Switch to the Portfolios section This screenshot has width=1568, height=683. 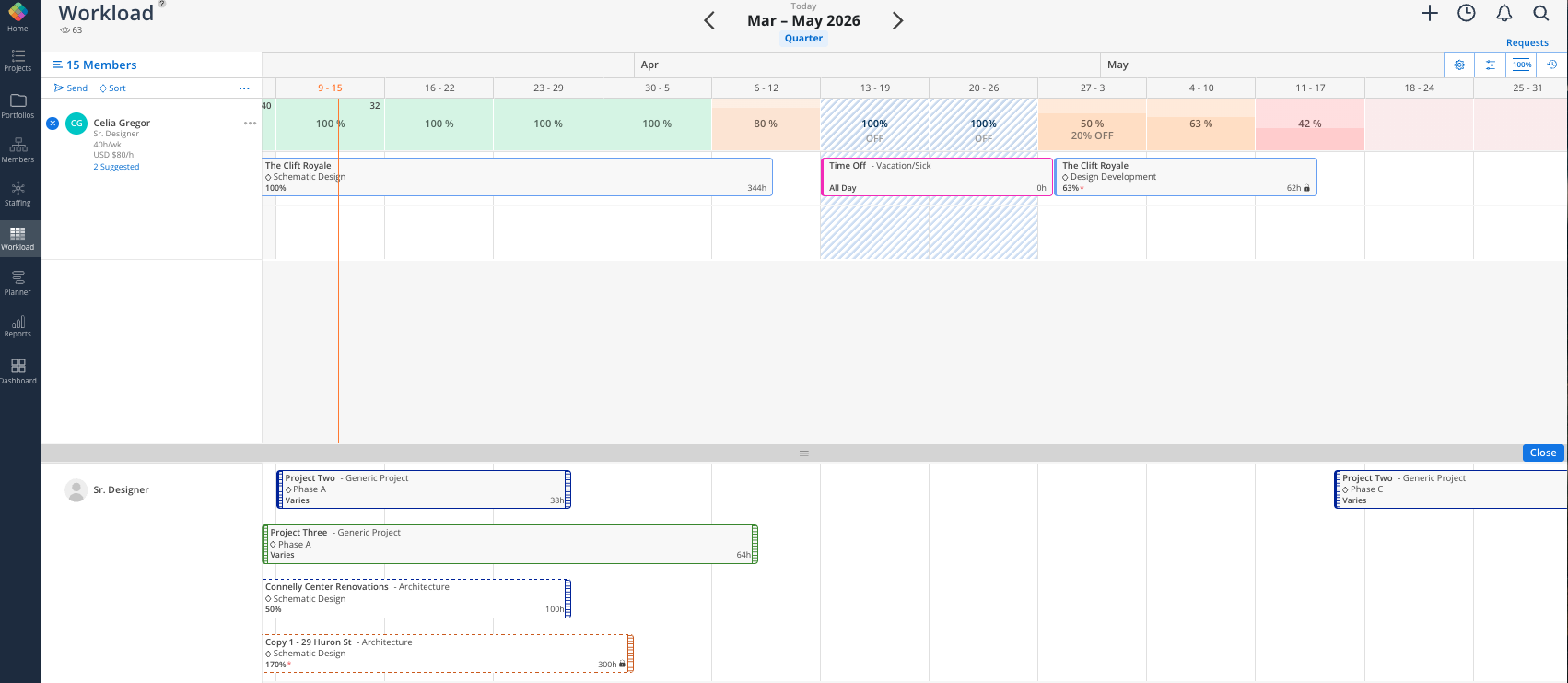tap(18, 105)
